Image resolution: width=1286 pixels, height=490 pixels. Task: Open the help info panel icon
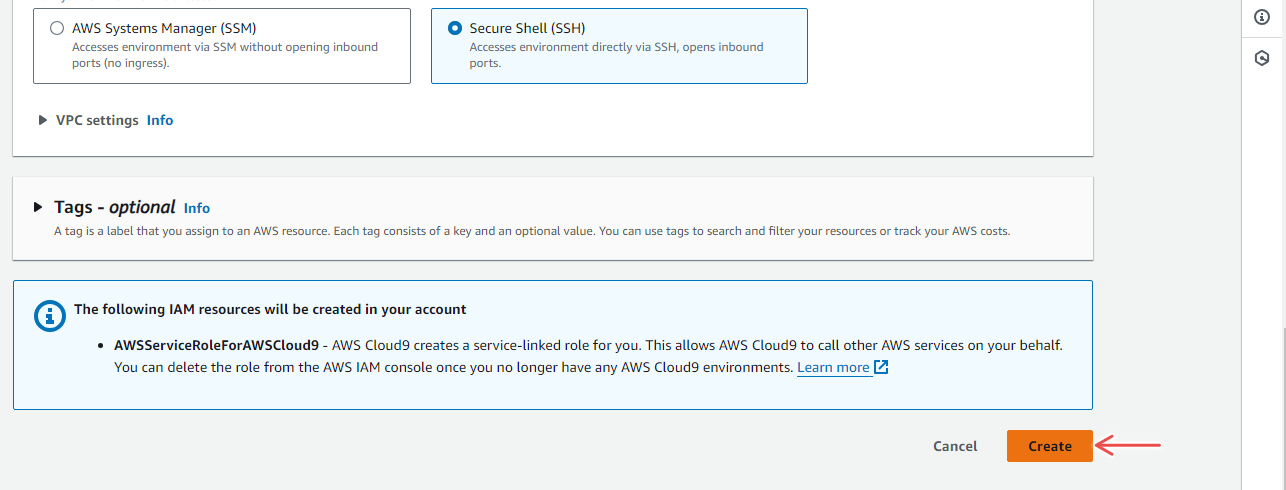pos(1261,17)
